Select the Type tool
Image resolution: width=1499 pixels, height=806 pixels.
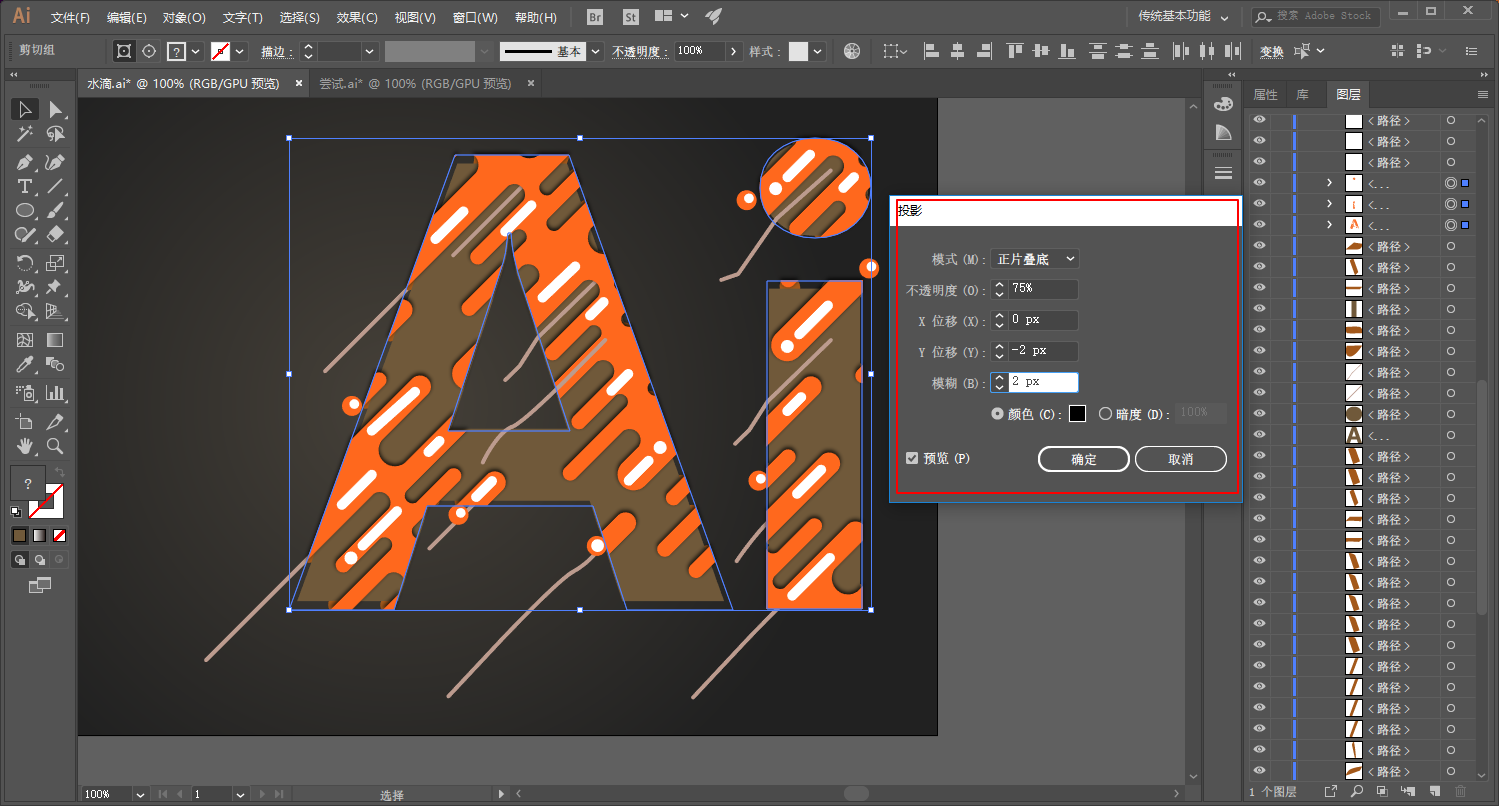click(25, 187)
